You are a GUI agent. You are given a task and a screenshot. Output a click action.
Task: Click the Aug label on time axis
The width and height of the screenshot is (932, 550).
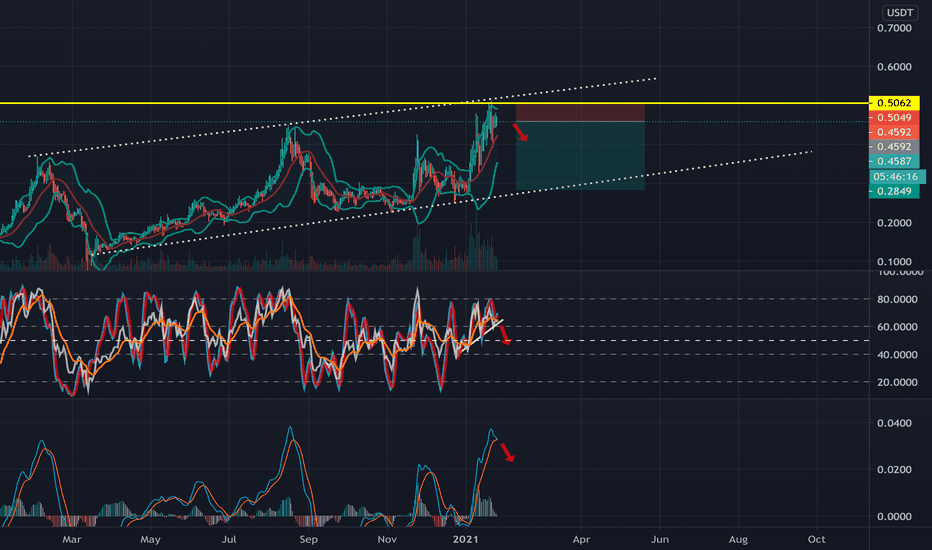point(738,539)
